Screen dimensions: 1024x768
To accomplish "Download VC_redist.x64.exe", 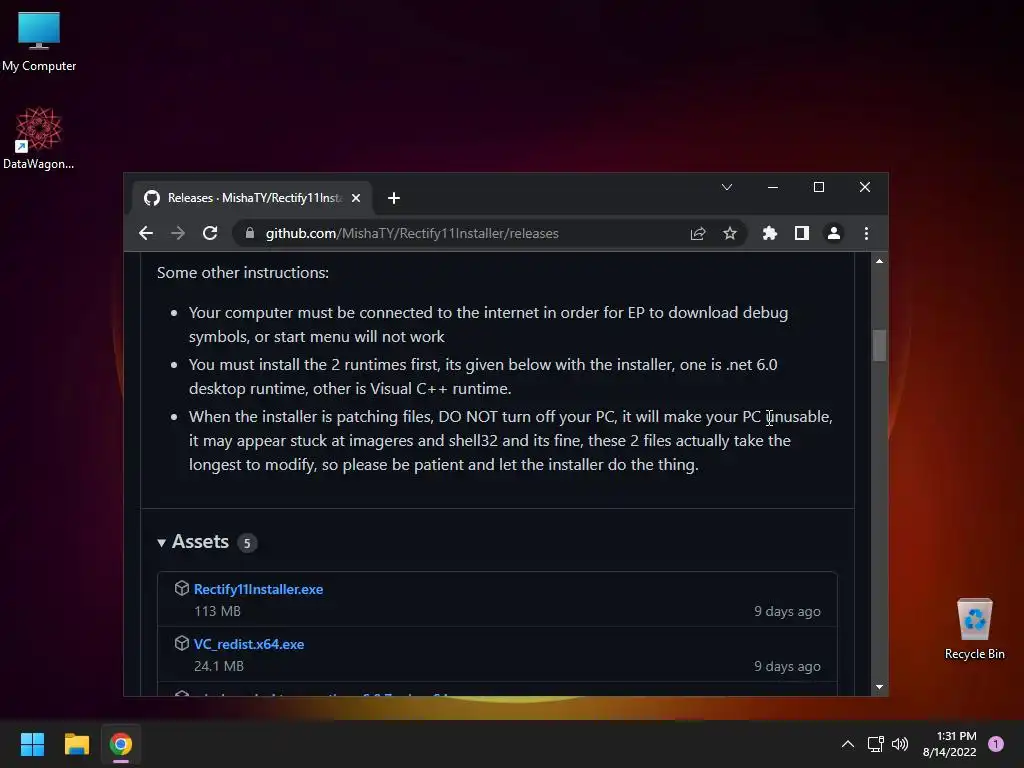I will (x=249, y=644).
